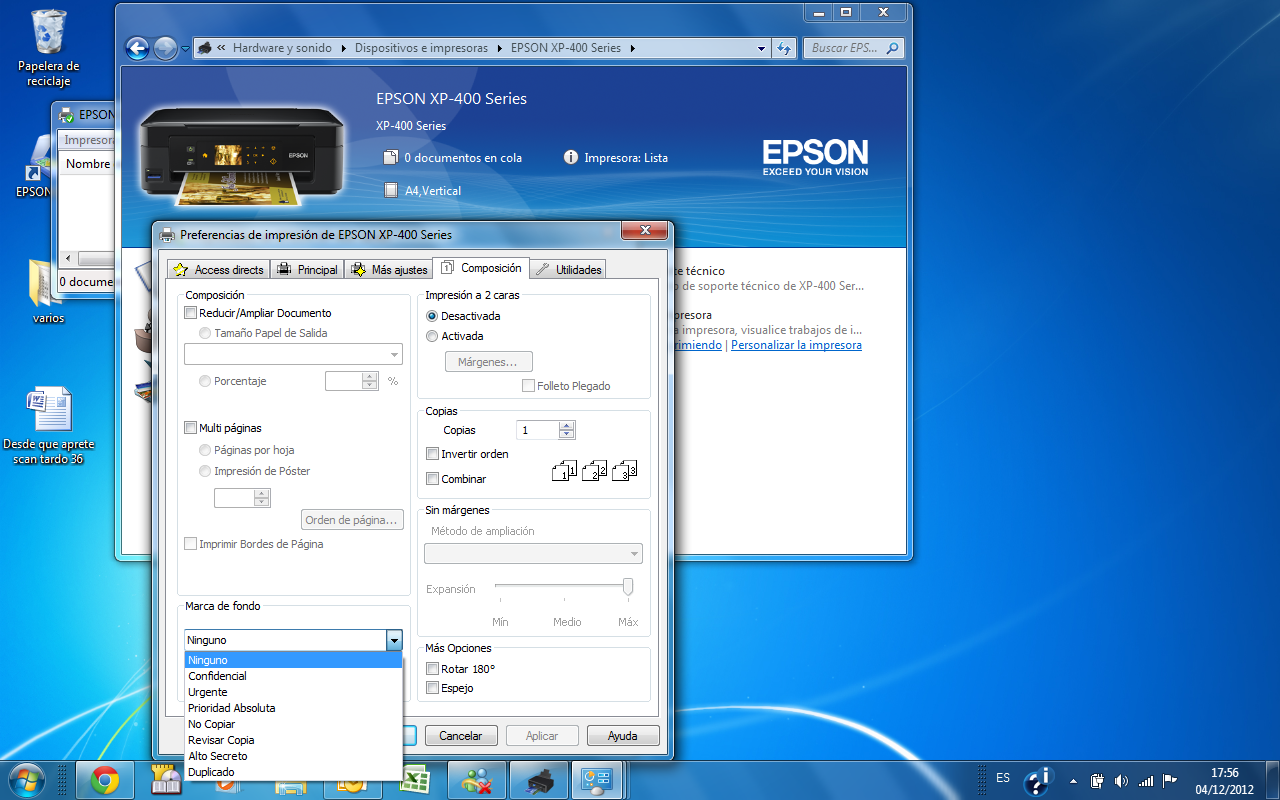Open the volume control in the tray
The width and height of the screenshot is (1280, 800).
pyautogui.click(x=1121, y=780)
